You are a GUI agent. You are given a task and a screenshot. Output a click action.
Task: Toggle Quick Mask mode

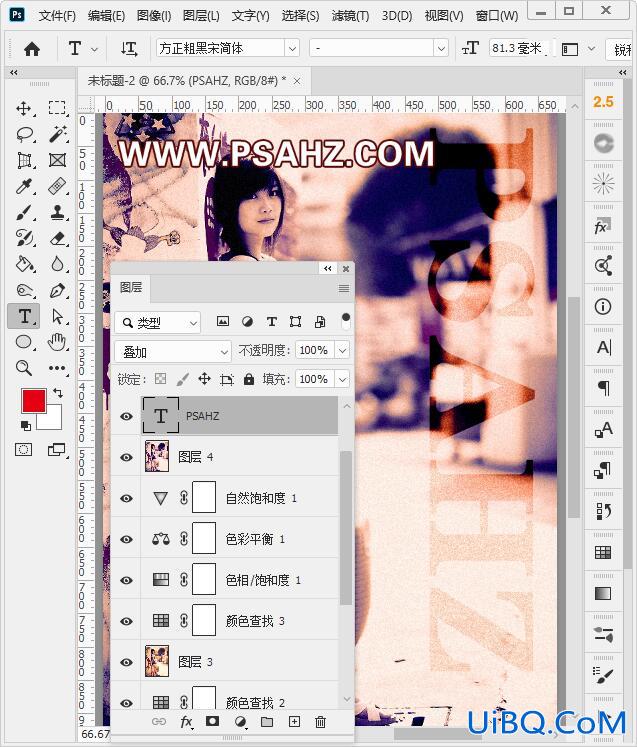click(x=24, y=449)
